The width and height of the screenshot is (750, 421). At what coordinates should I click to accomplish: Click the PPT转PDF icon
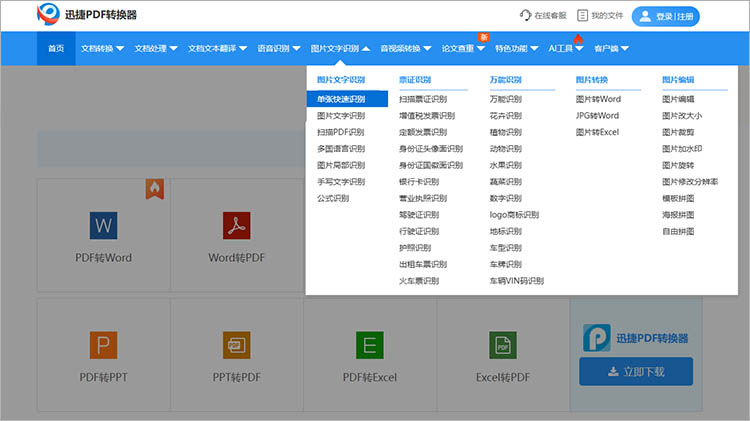236,345
